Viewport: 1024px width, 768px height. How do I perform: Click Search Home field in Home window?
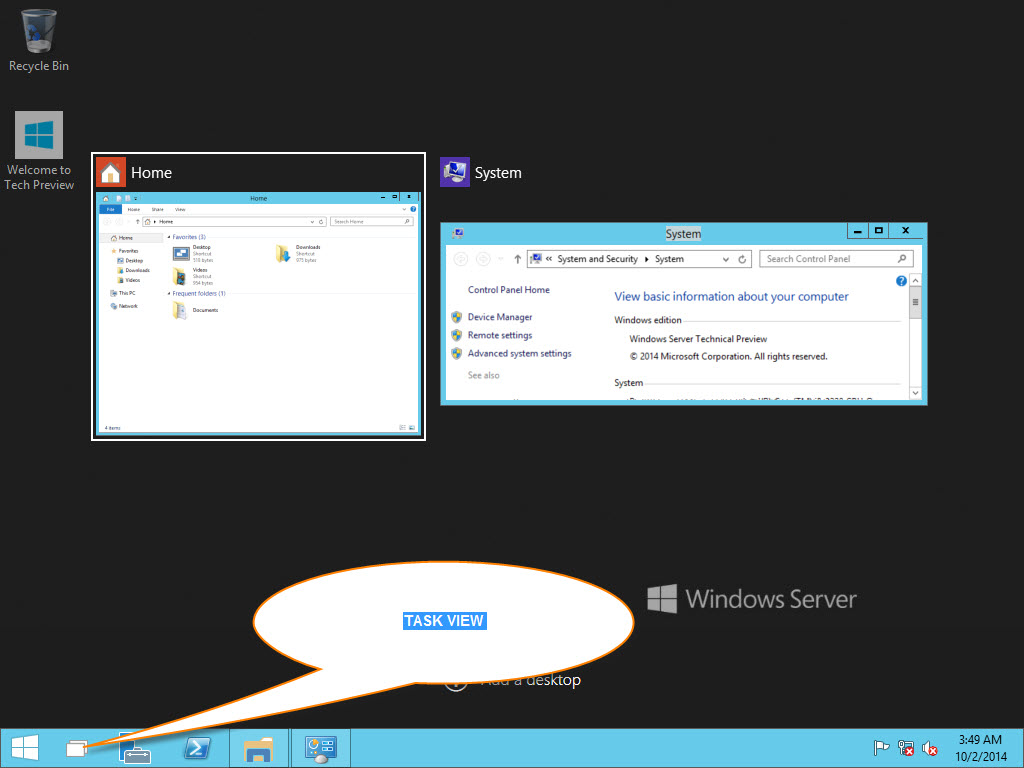(372, 221)
